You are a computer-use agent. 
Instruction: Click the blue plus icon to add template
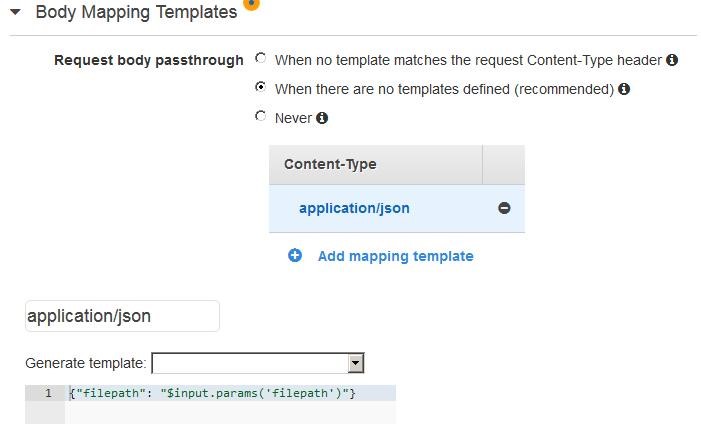pos(295,255)
